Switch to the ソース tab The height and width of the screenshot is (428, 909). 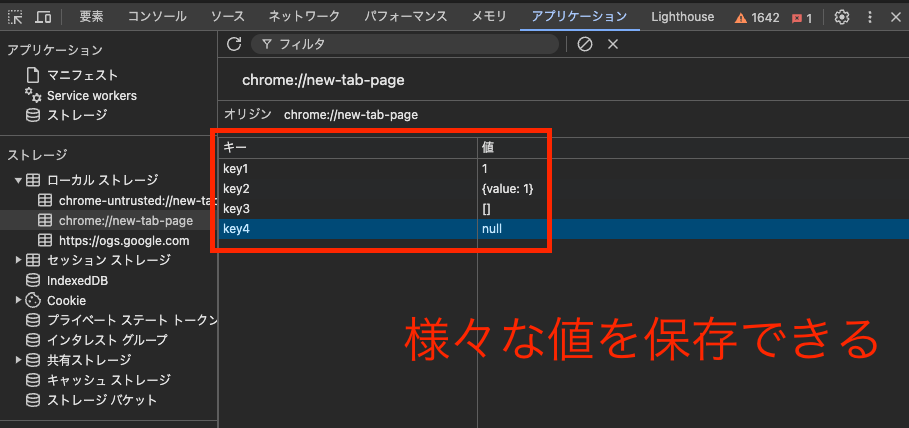tap(227, 17)
